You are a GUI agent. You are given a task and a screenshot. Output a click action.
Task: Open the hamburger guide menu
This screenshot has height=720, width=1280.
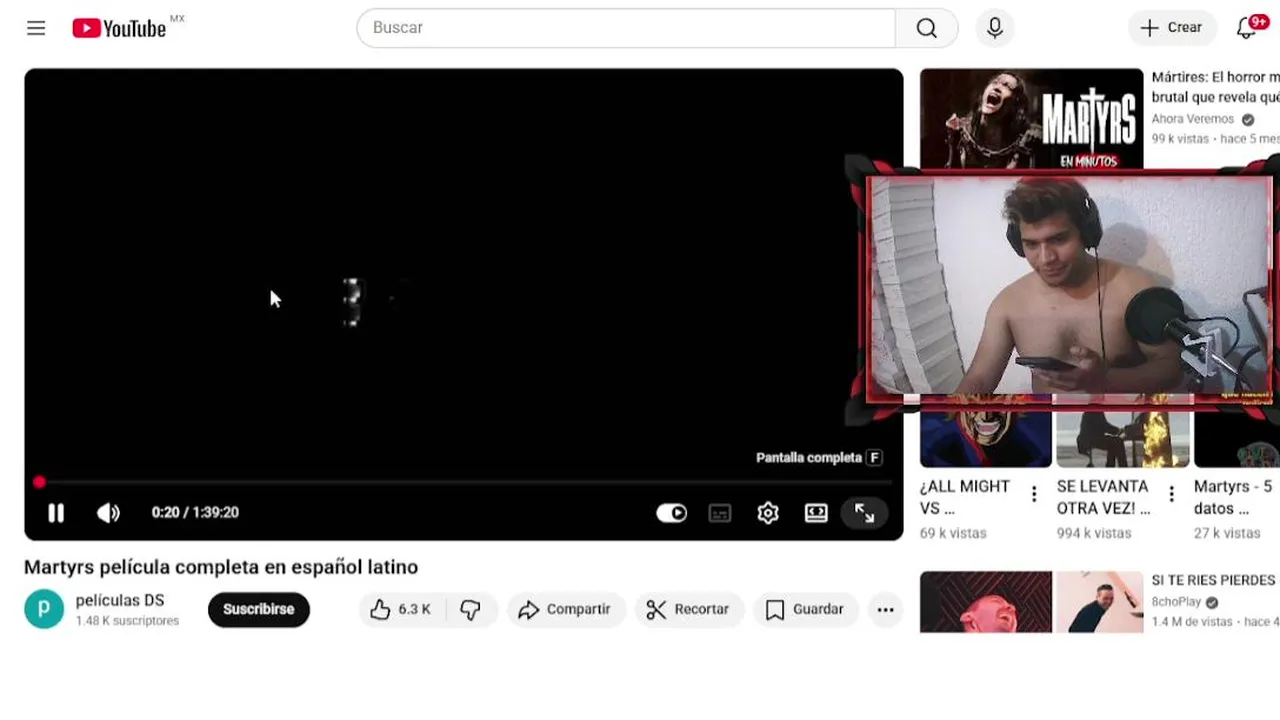click(36, 28)
